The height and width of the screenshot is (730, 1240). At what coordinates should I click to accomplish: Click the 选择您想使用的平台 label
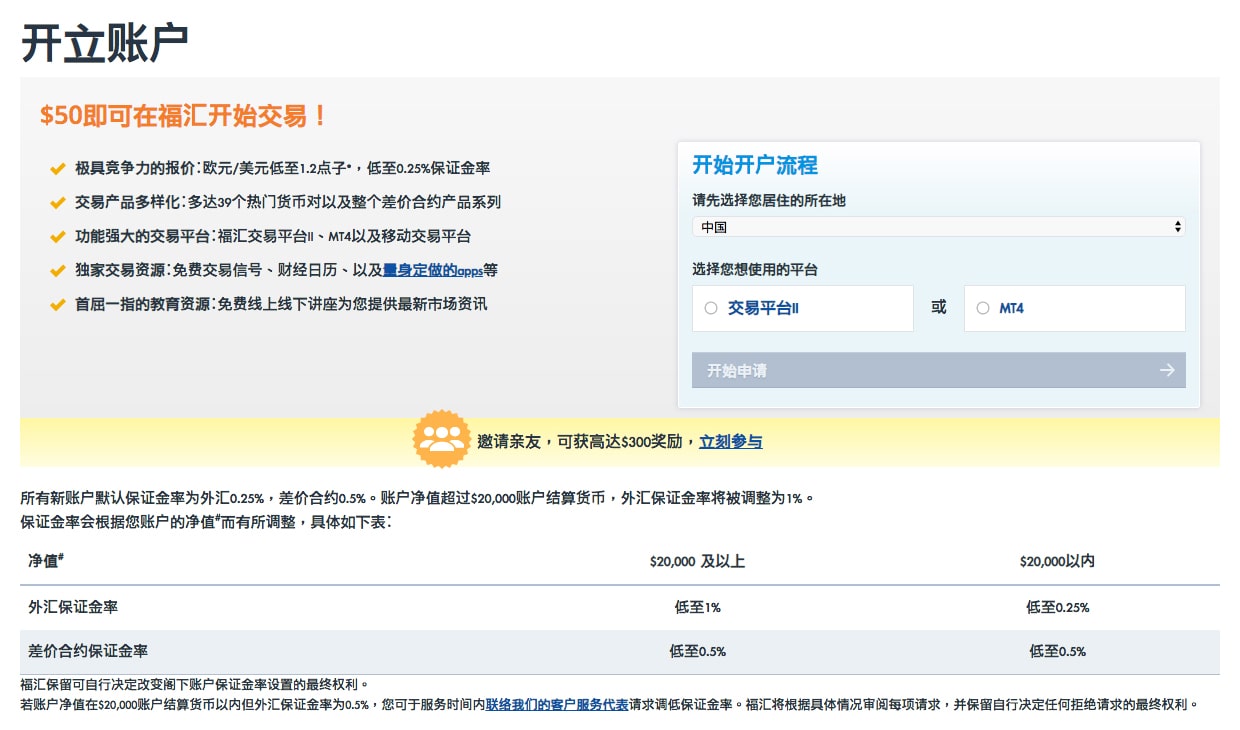coord(754,270)
